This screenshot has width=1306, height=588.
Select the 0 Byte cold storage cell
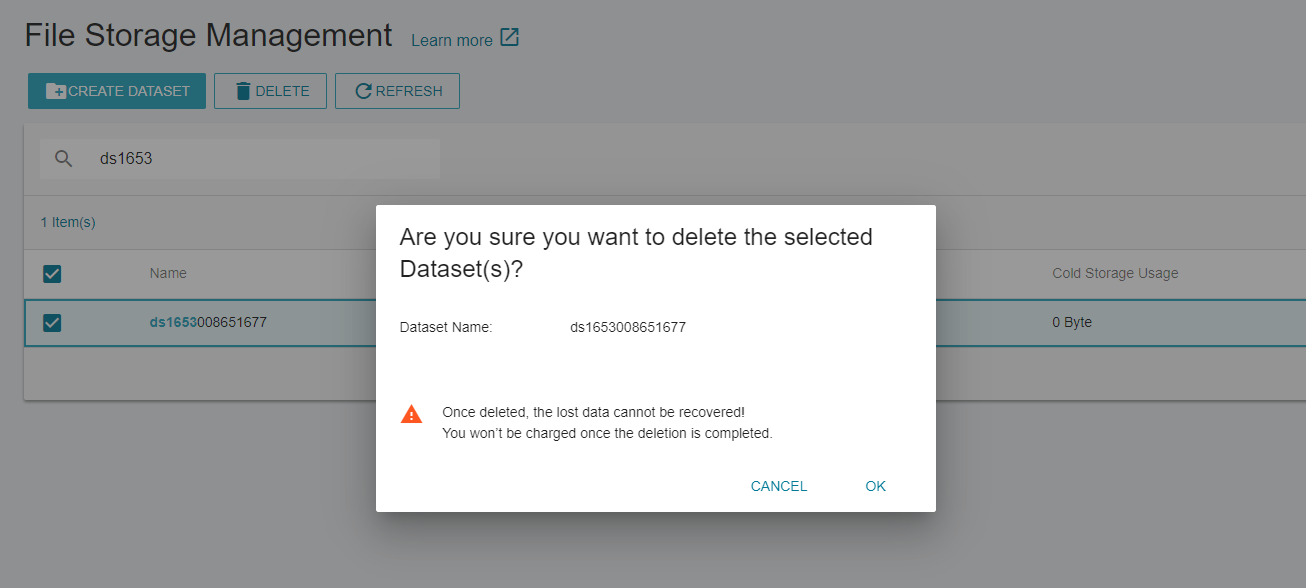(1072, 322)
